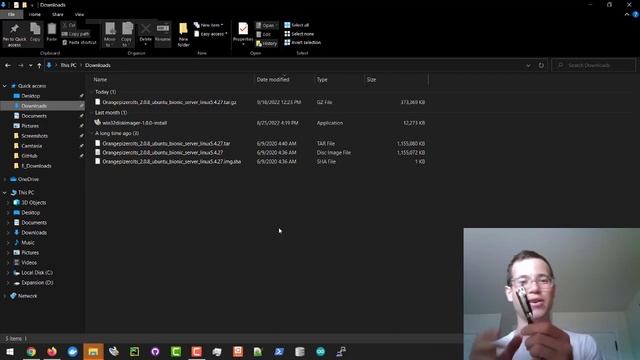The image size is (640, 360).
Task: Switch to the View ribbon tab
Action: [79, 14]
